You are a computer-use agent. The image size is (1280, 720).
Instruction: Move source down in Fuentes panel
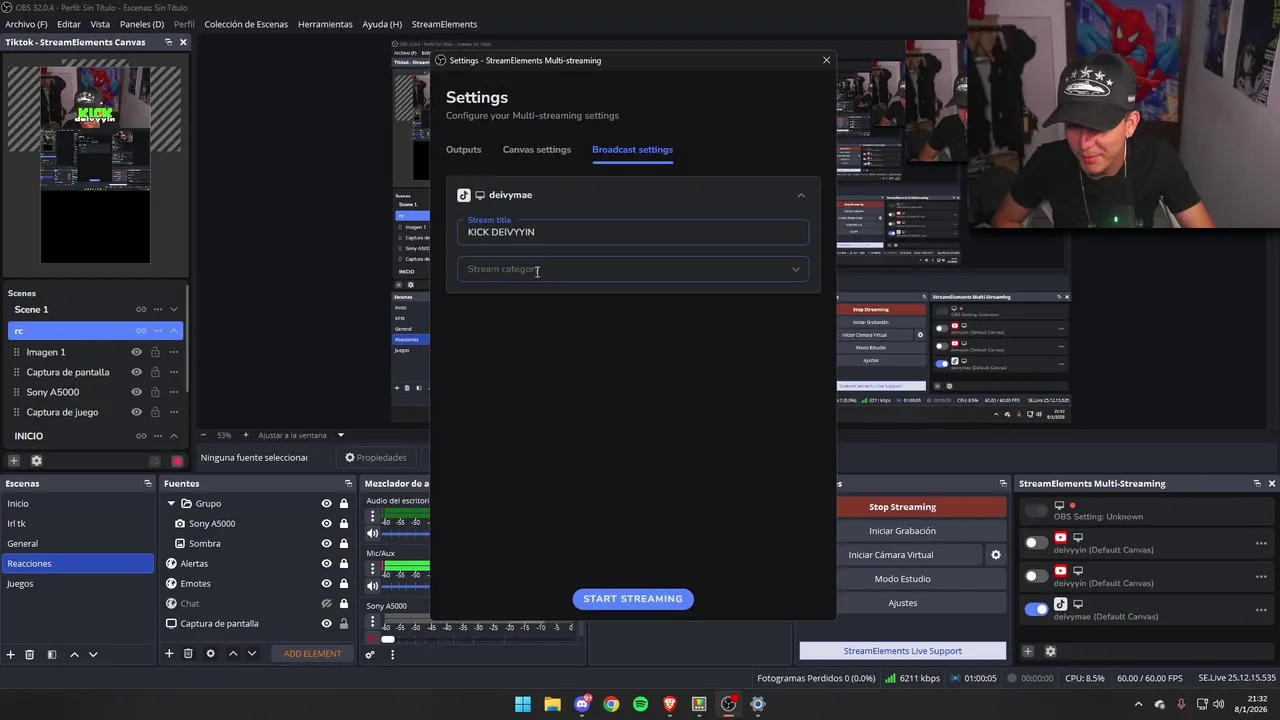coord(252,654)
